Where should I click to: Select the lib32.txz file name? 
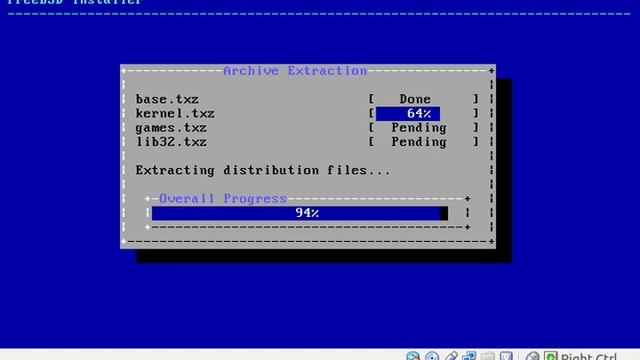pyautogui.click(x=171, y=142)
